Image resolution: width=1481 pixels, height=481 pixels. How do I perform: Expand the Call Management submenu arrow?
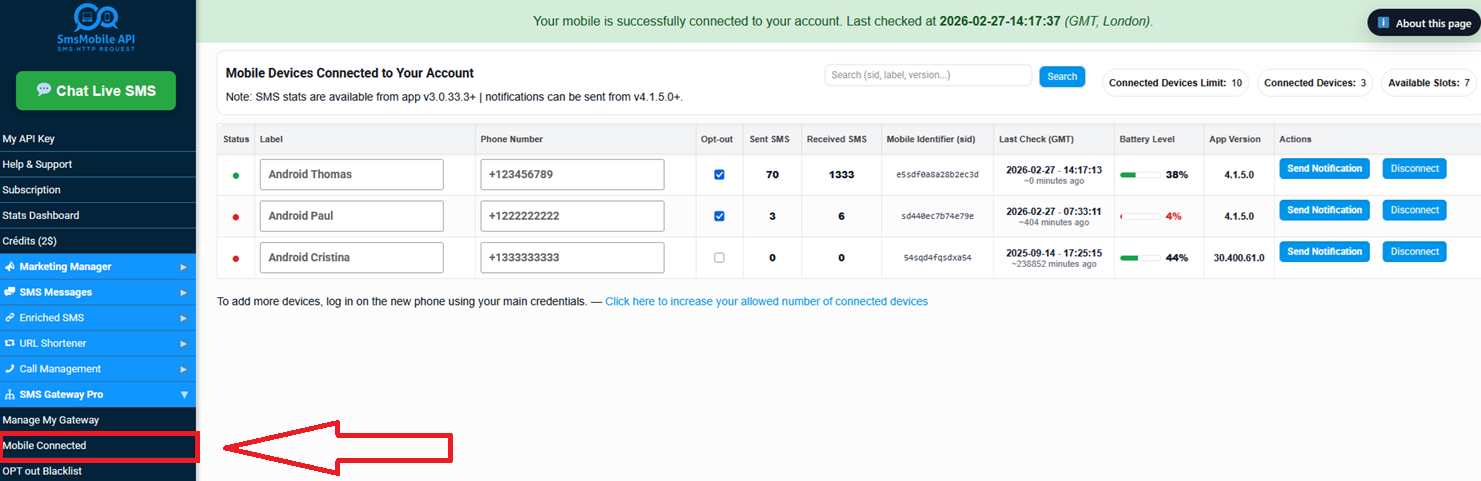(183, 369)
